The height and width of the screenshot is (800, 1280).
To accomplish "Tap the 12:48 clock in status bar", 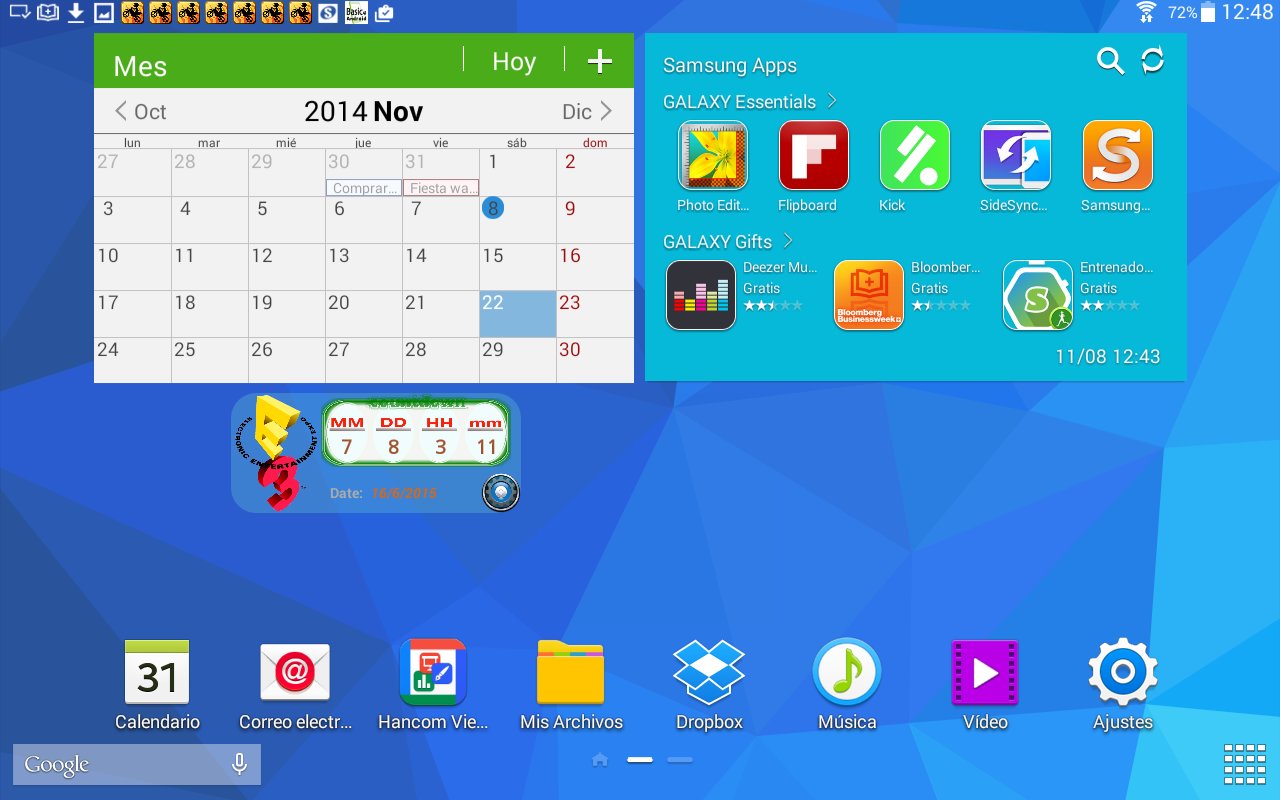I will pos(1247,12).
